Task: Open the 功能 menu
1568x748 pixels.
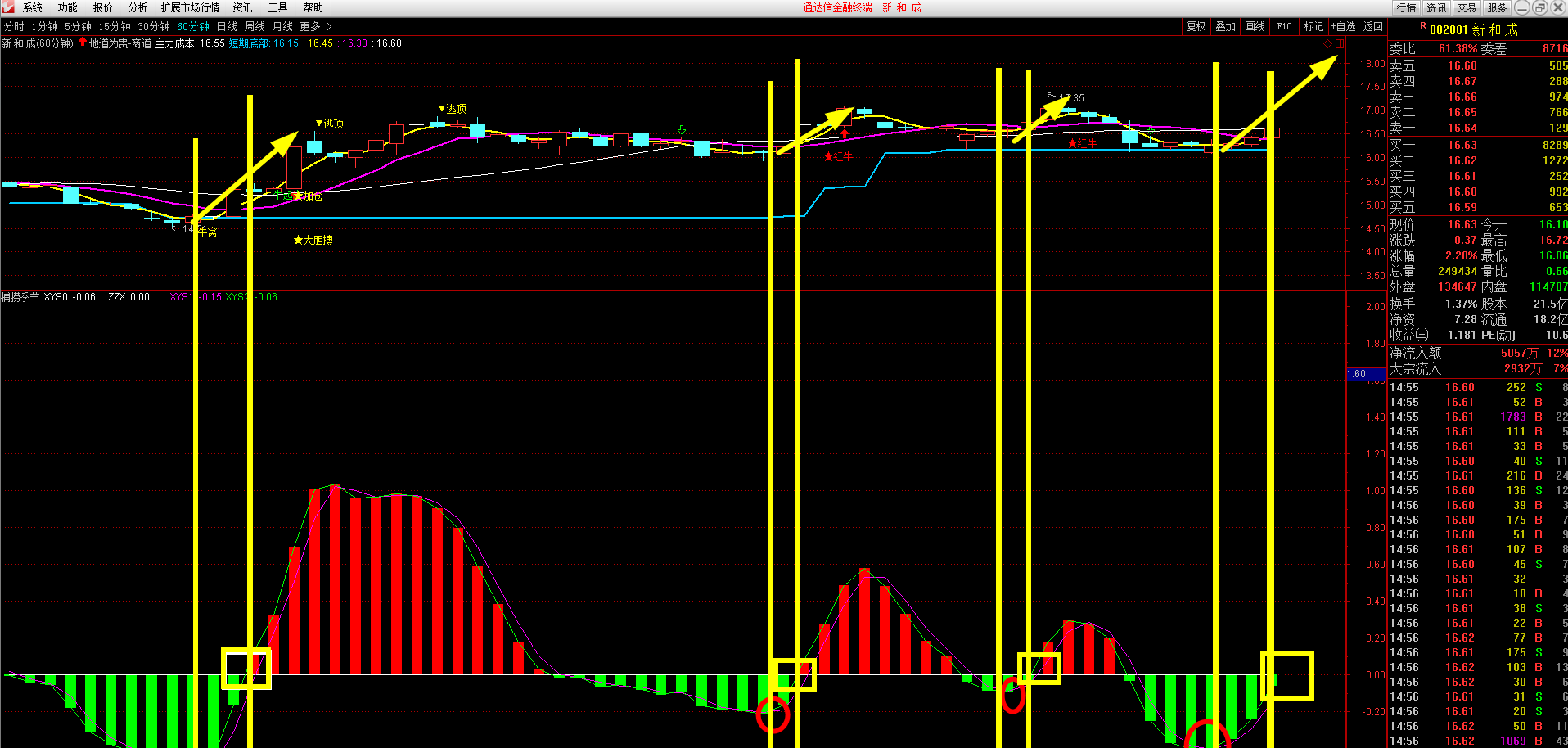Action: (68, 7)
